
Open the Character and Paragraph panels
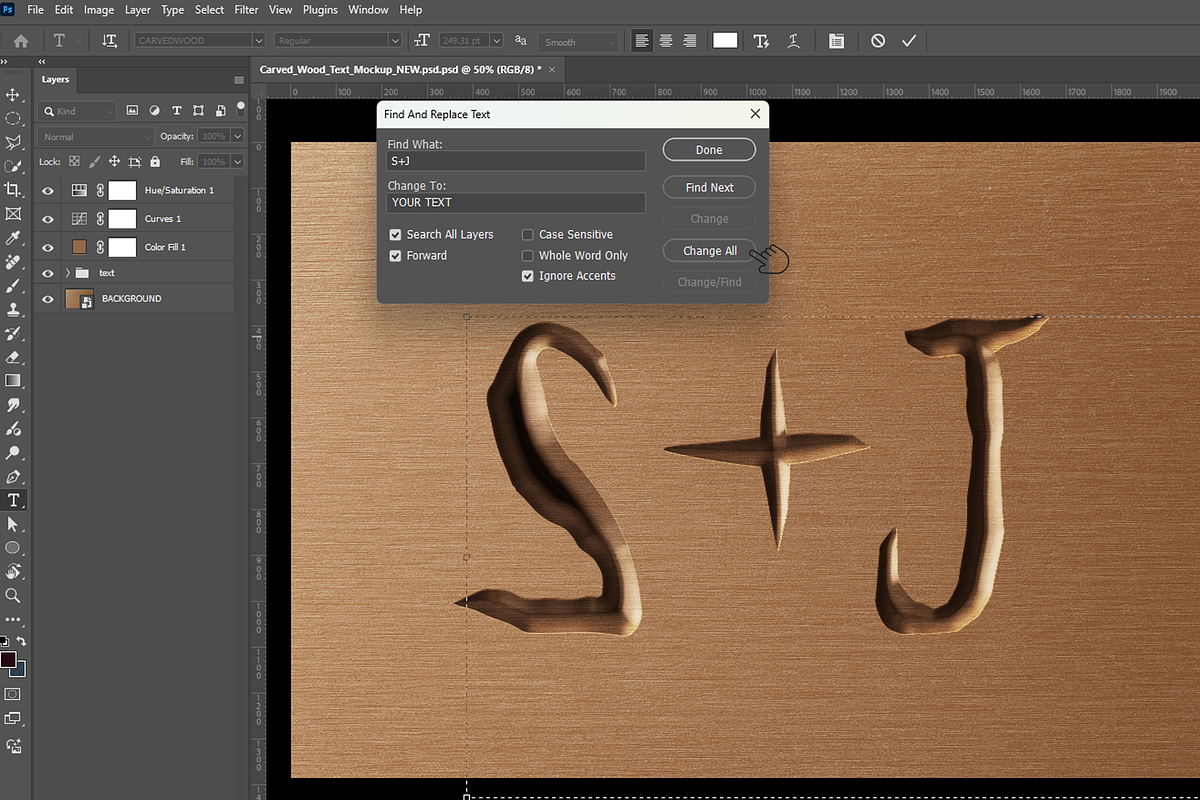point(836,41)
